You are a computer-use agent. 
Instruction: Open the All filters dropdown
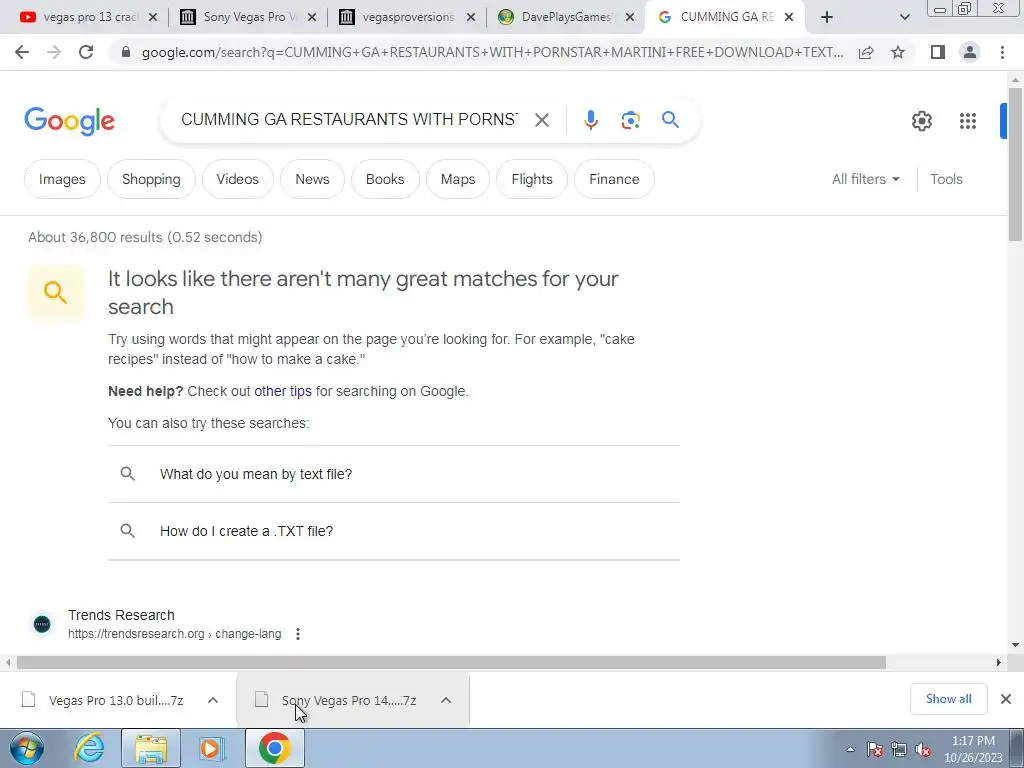click(865, 179)
